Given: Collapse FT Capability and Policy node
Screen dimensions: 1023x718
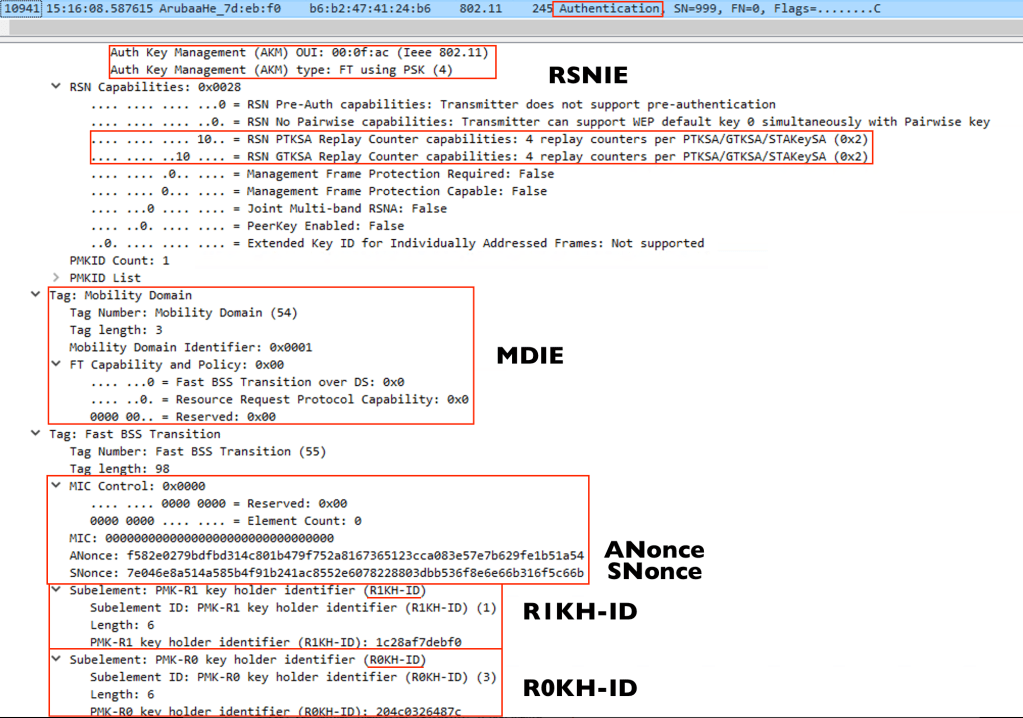Looking at the screenshot, I should point(56,364).
